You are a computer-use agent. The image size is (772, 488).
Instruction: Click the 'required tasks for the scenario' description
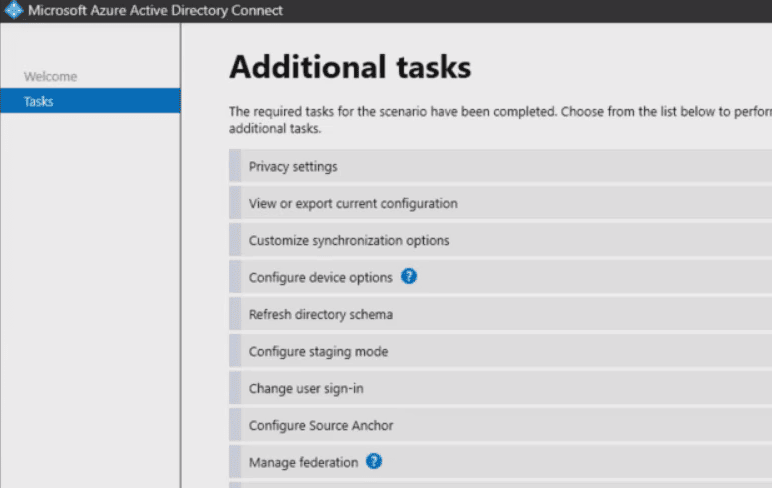pyautogui.click(x=500, y=120)
